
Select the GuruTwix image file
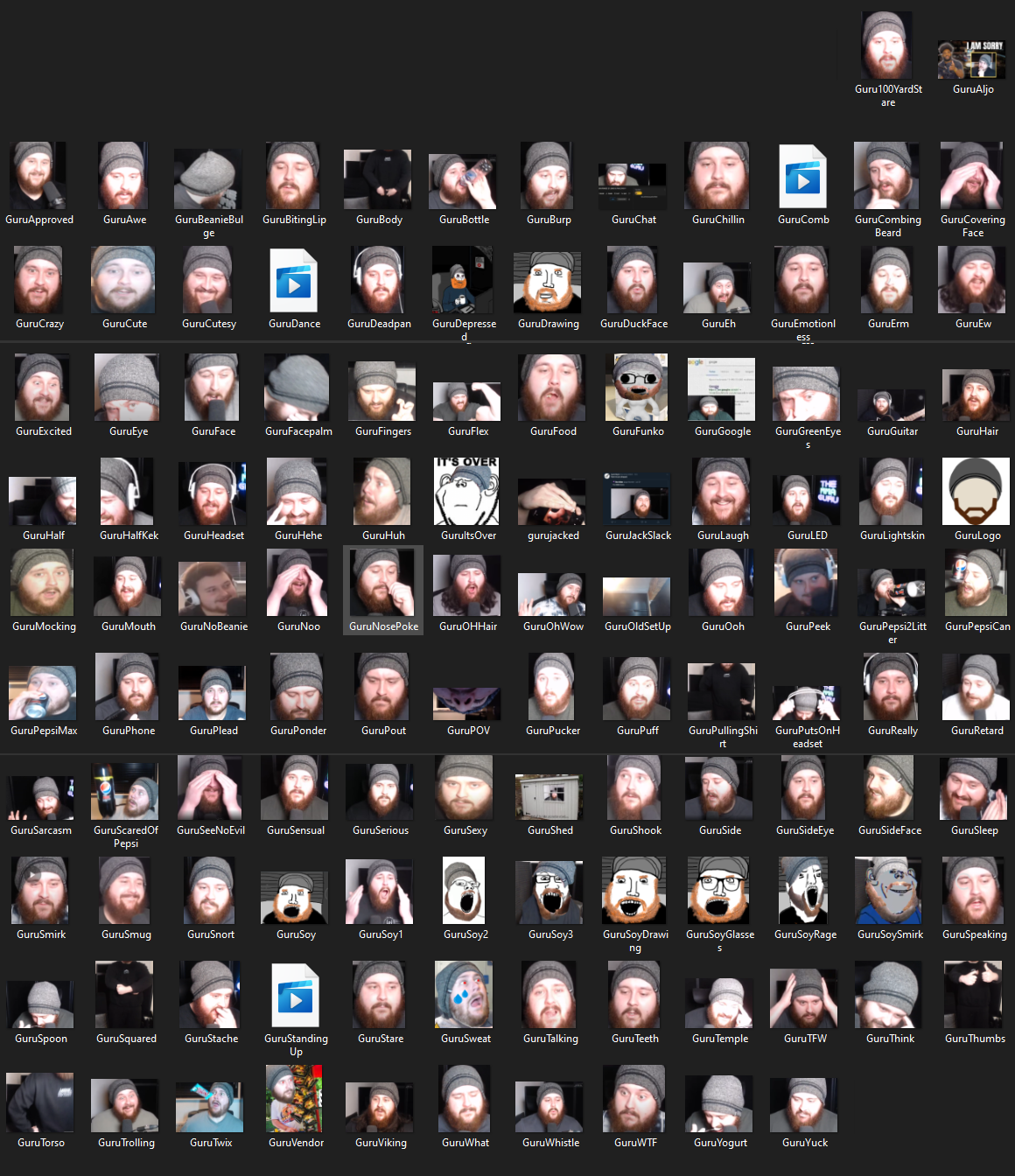click(208, 1107)
